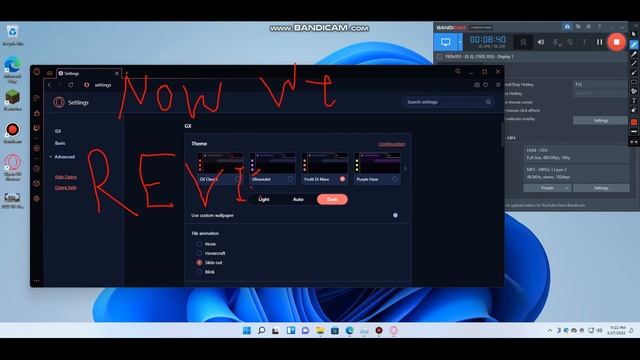The width and height of the screenshot is (640, 360).
Task: Pick red color swatch in drawing toolbar
Action: 633,122
